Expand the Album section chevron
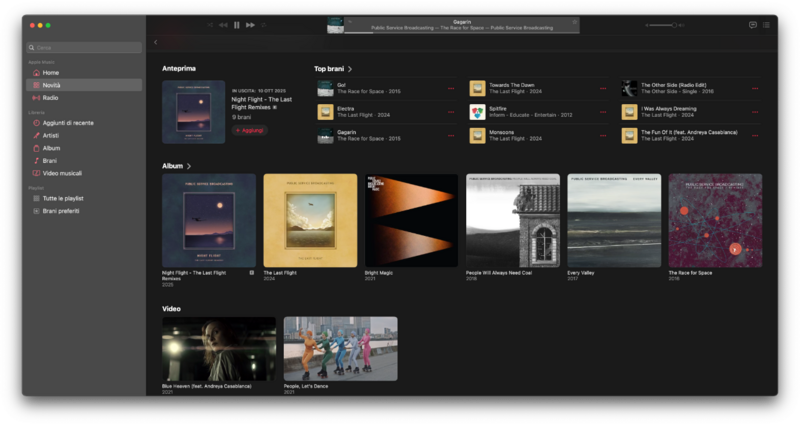 (x=189, y=166)
